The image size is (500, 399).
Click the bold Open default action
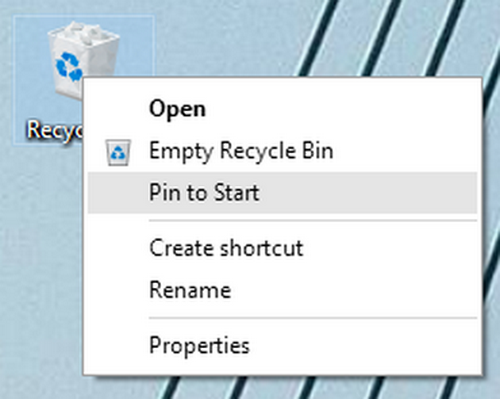177,109
